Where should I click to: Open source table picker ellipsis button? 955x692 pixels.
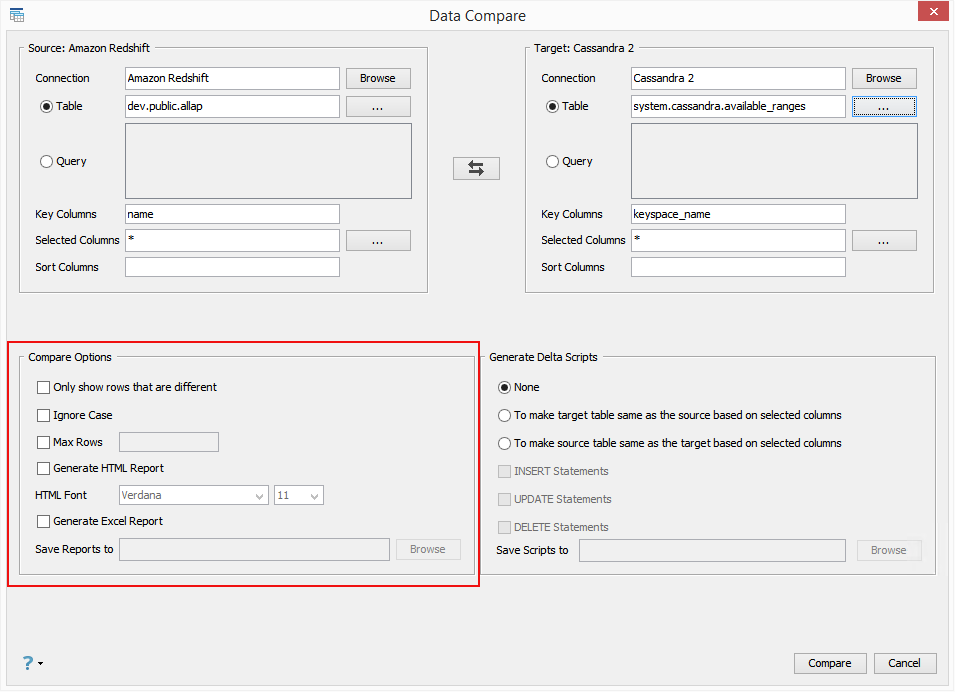378,107
